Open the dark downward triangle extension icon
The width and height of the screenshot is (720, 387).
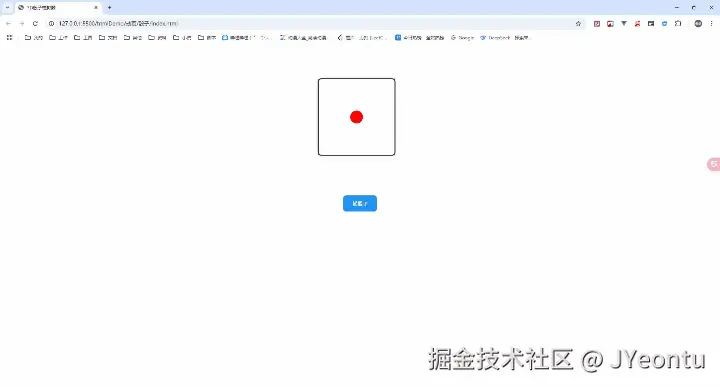[624, 23]
